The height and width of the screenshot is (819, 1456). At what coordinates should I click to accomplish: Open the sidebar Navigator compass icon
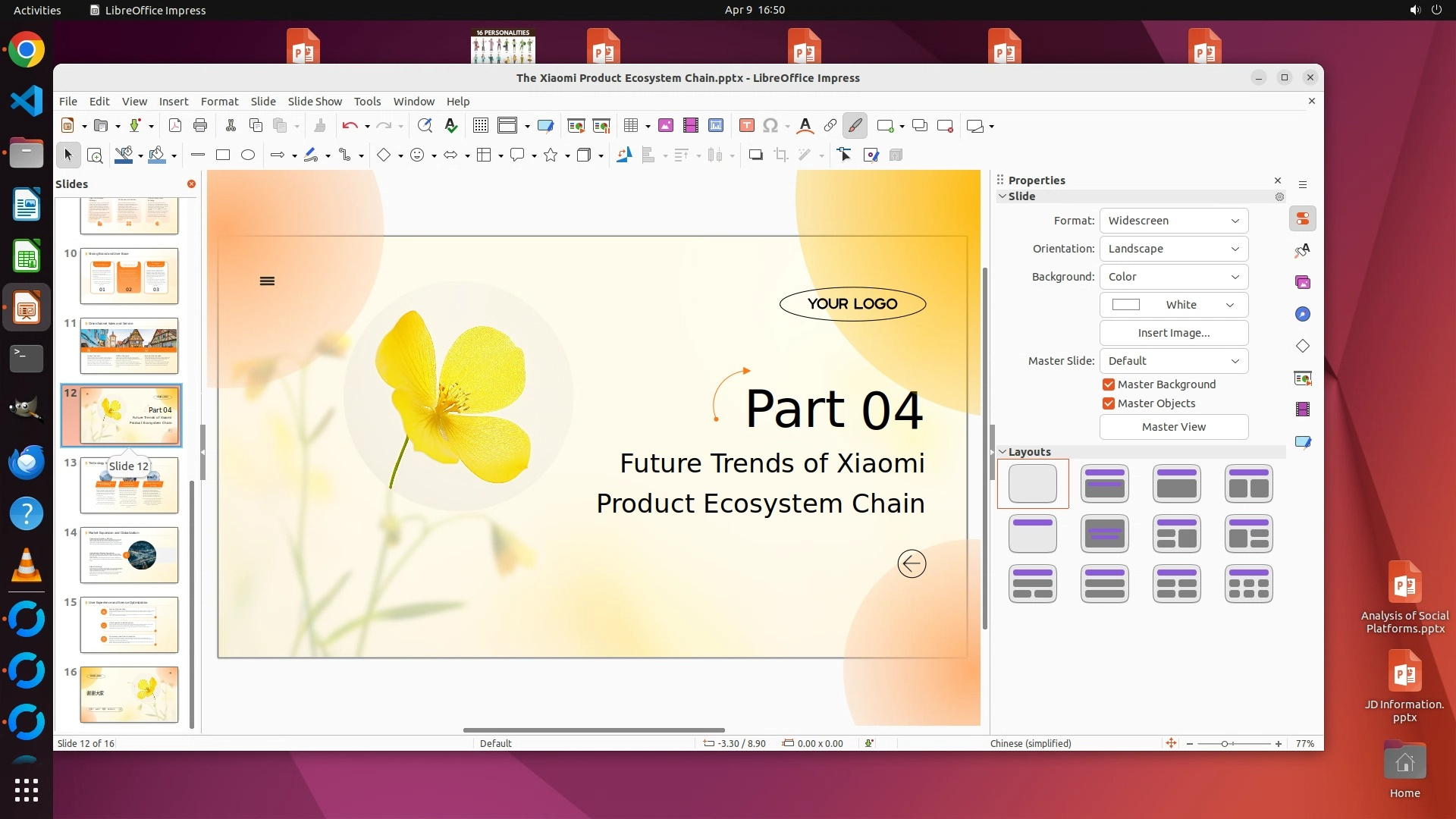[1303, 315]
